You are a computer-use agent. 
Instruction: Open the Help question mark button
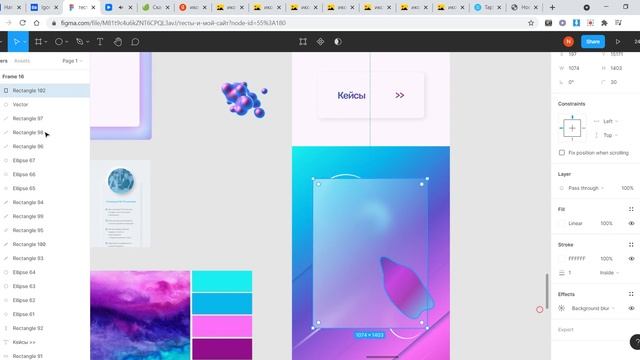click(x=636, y=342)
